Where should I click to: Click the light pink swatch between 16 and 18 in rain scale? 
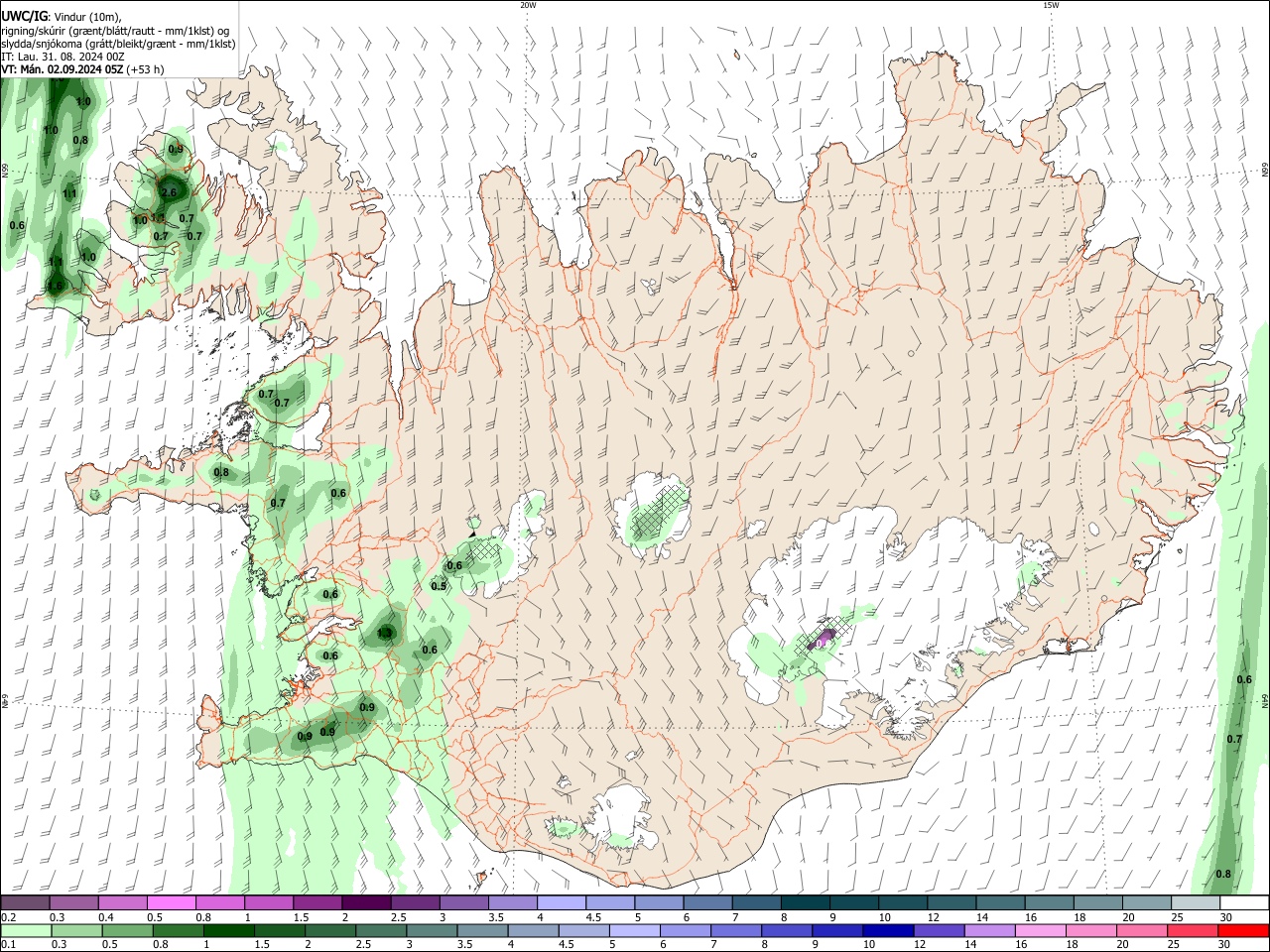[x=1040, y=930]
